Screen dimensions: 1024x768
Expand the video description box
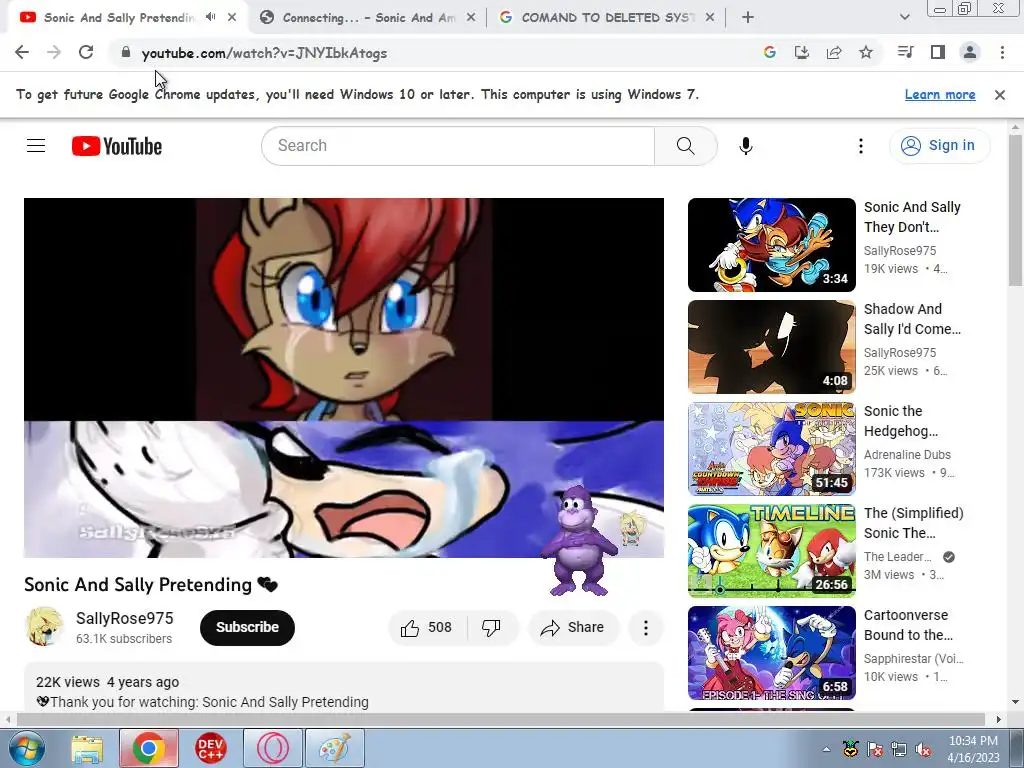tap(344, 687)
